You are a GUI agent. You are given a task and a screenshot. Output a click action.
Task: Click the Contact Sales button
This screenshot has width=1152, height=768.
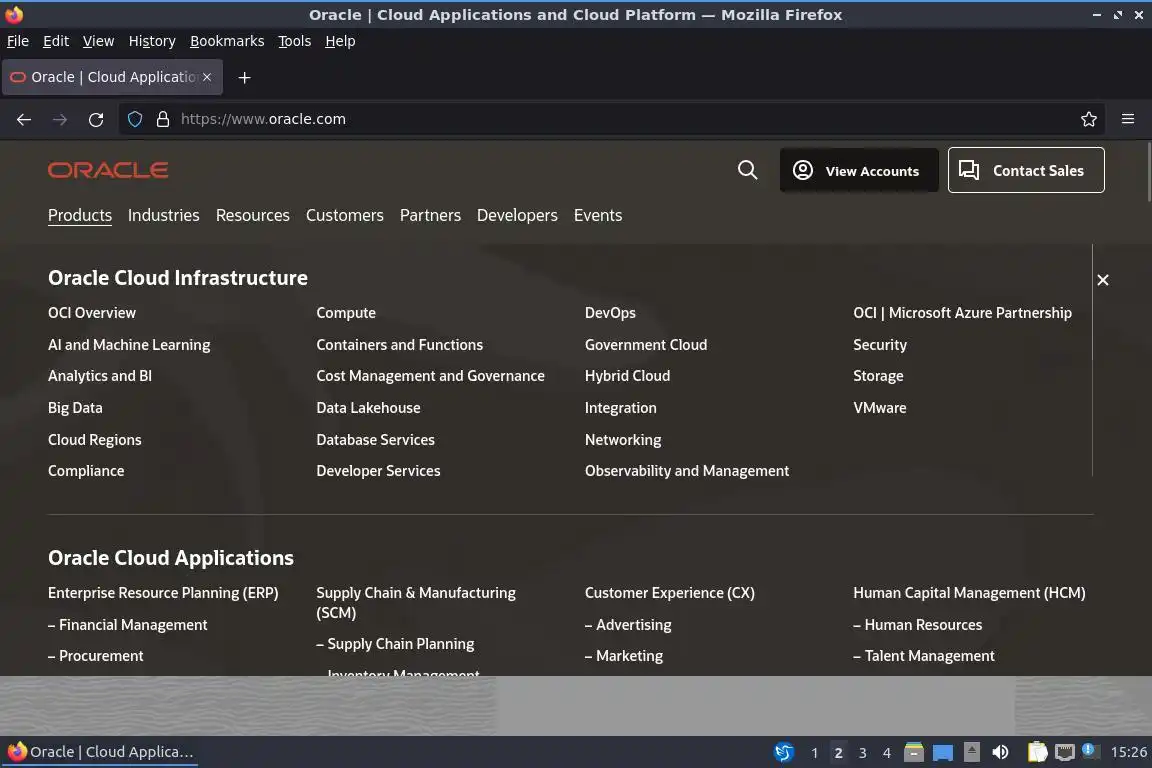point(1026,171)
